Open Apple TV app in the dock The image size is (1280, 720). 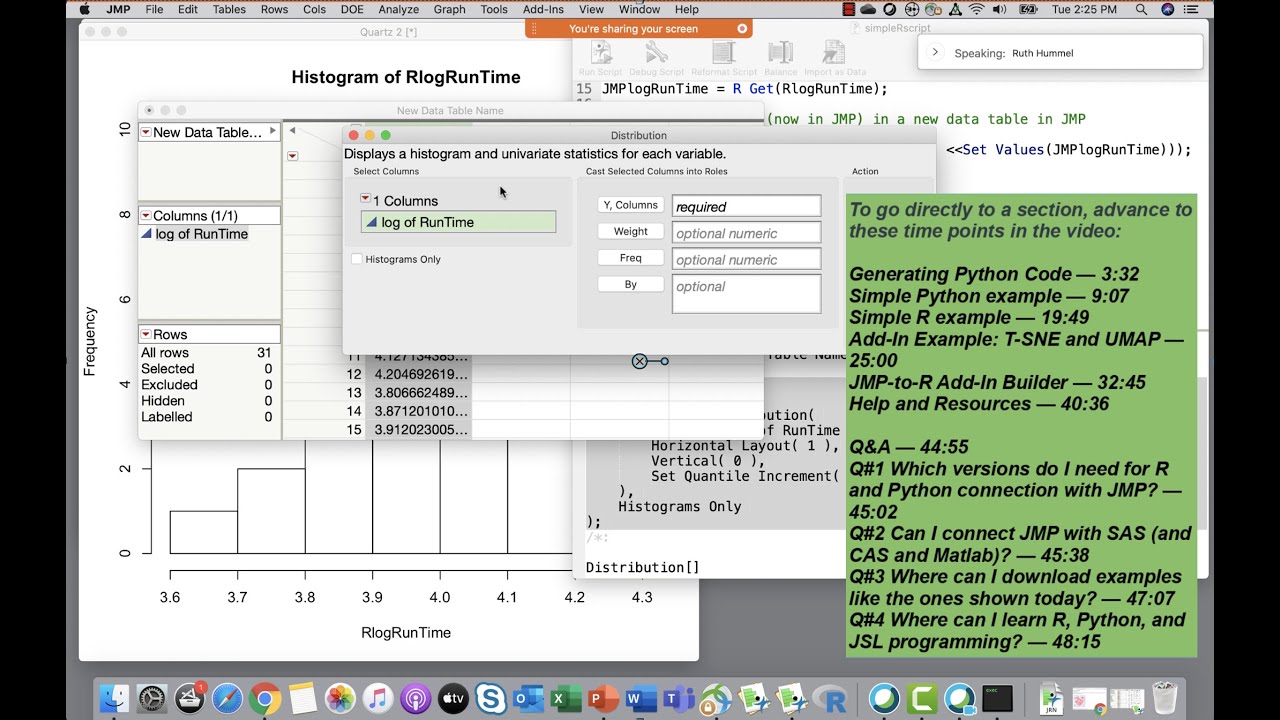tap(453, 698)
